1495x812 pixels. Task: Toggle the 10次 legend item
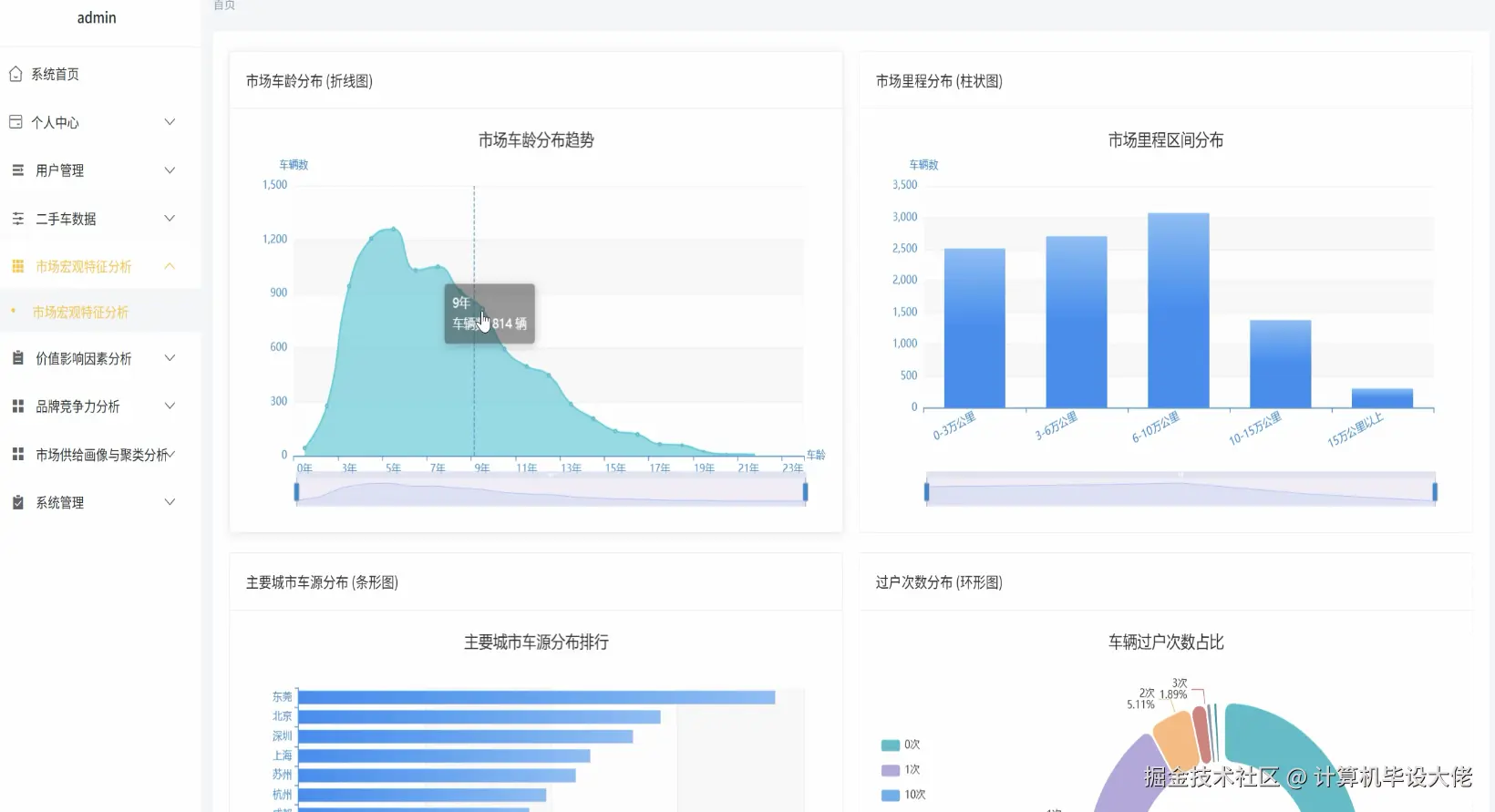click(x=903, y=795)
